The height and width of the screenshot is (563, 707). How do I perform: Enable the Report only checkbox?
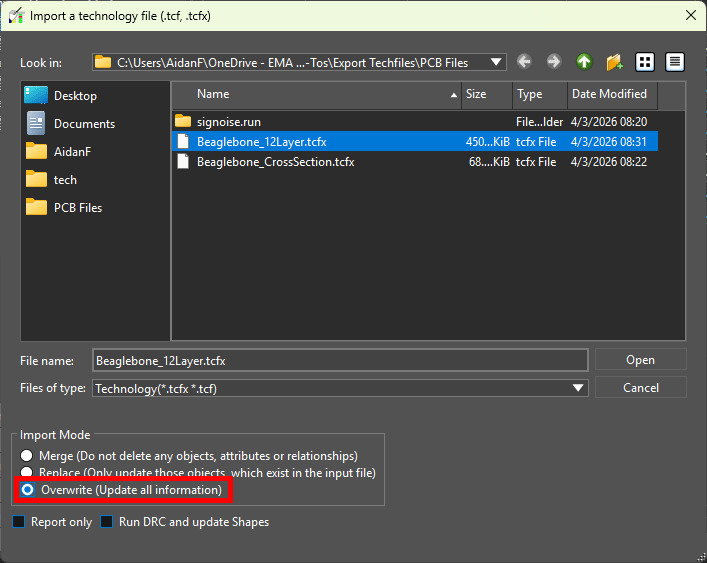(x=19, y=522)
